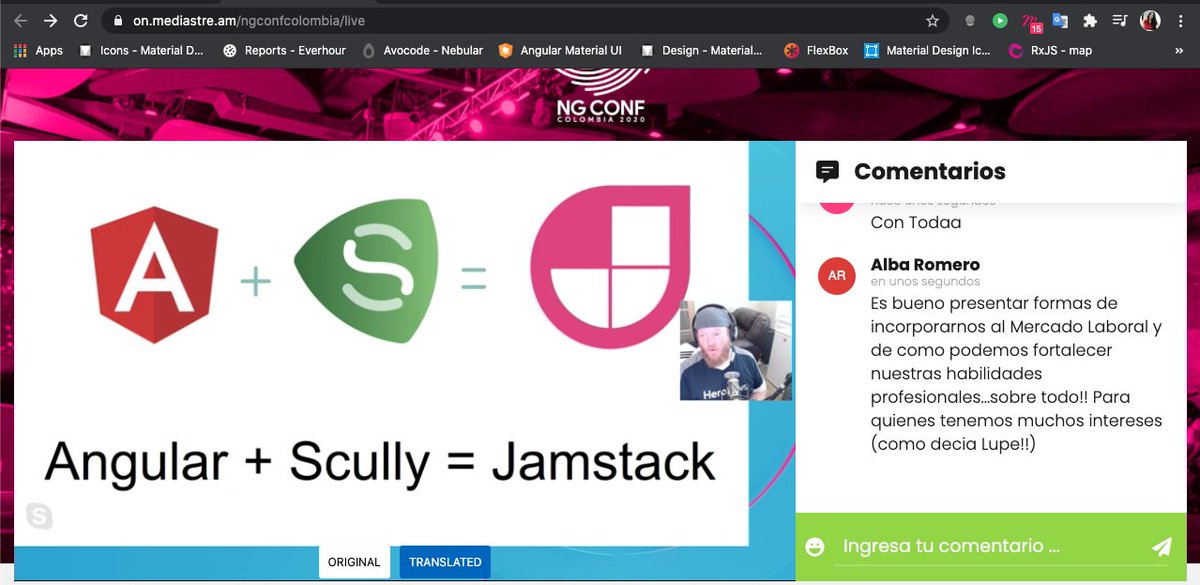Image resolution: width=1200 pixels, height=585 pixels.
Task: Click the pink Jamstack logo
Action: point(612,267)
